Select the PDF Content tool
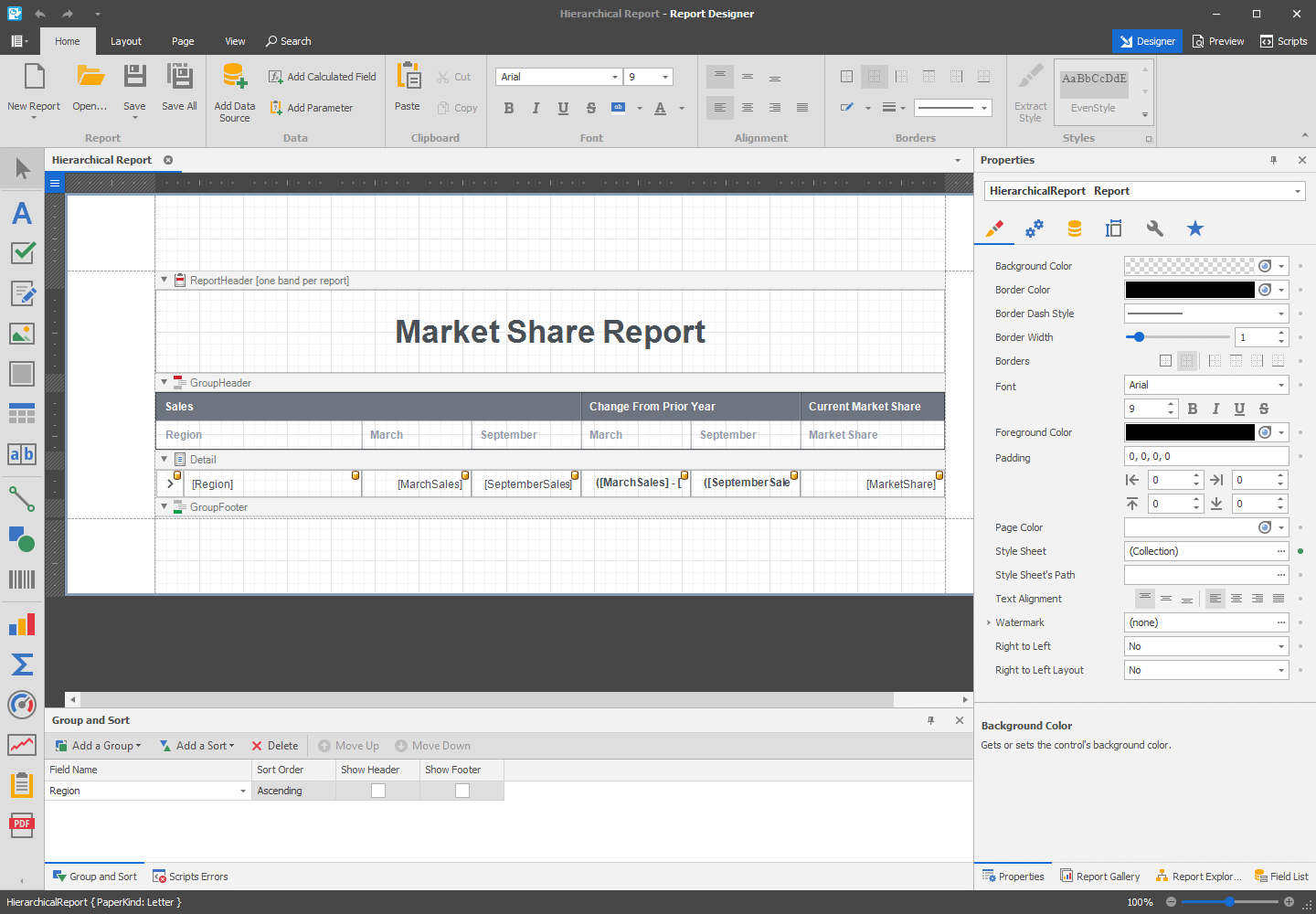The image size is (1316, 914). (21, 824)
